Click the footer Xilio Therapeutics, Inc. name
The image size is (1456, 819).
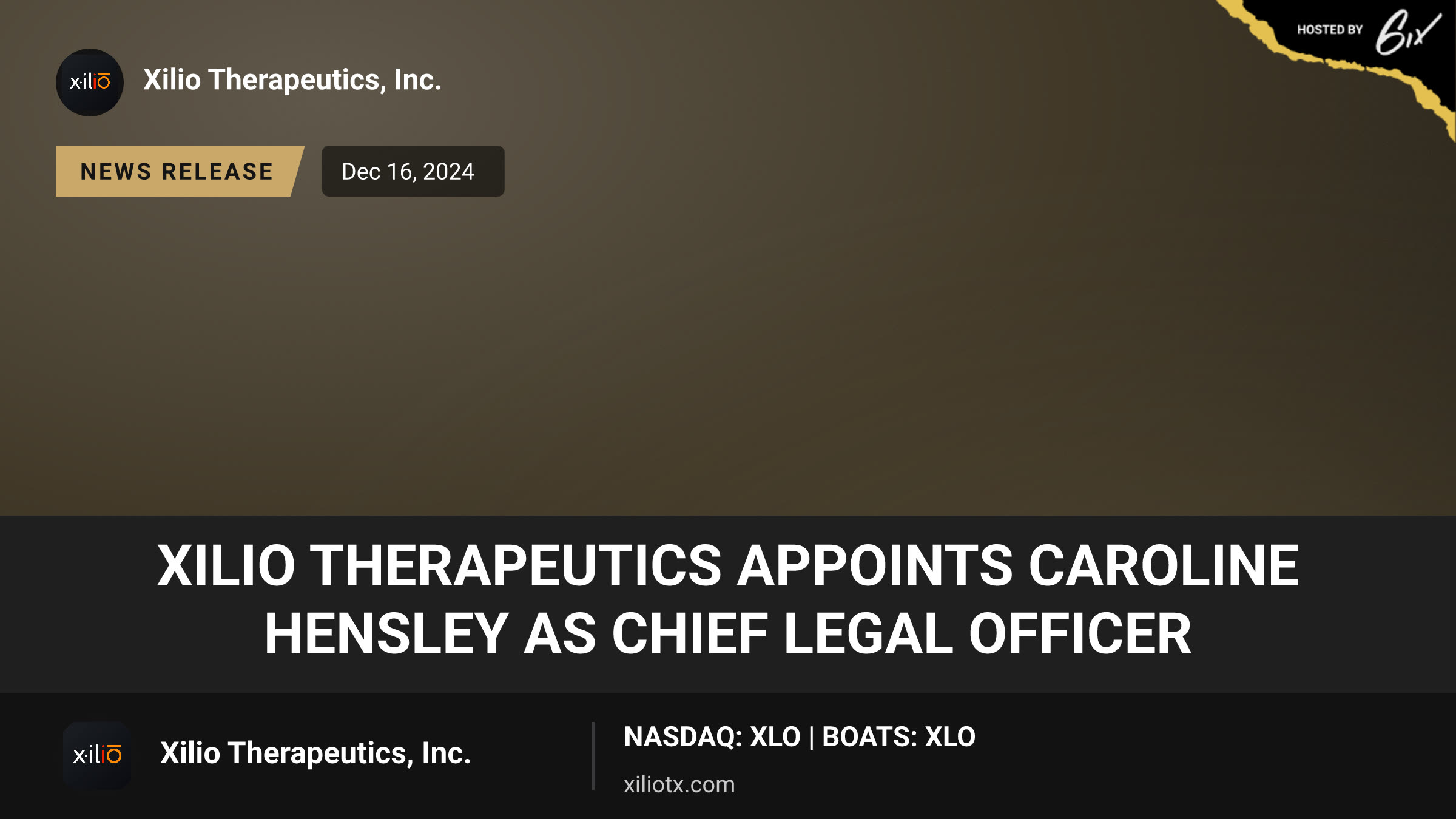315,753
